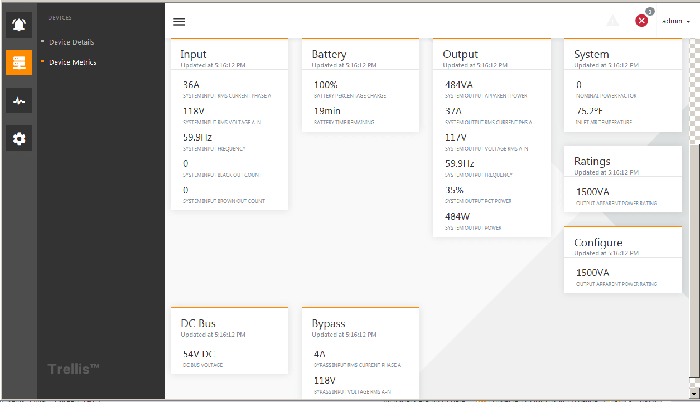700x402 pixels.
Task: Click the Configure card heading
Action: pyautogui.click(x=598, y=243)
